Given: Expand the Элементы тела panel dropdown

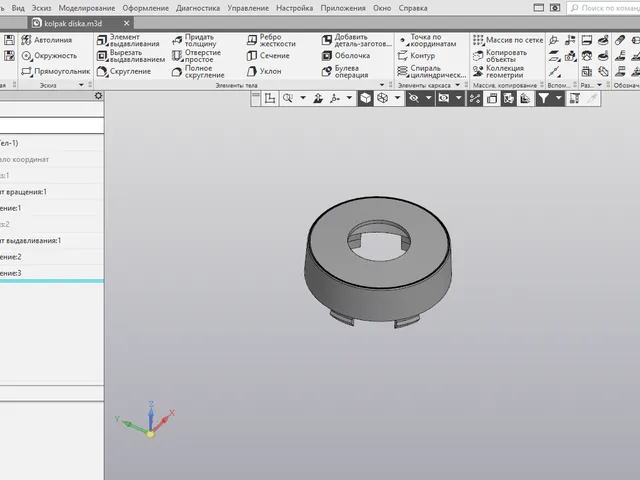Looking at the screenshot, I should pos(382,85).
